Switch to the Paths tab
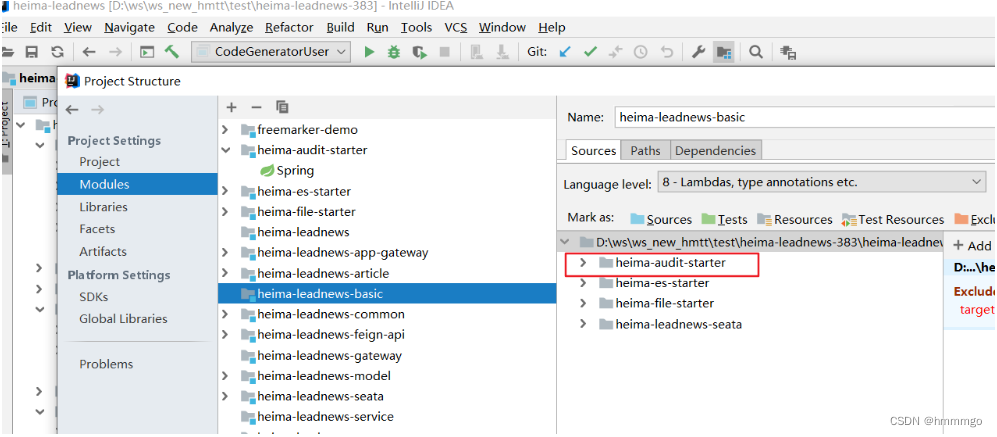997x437 pixels. pyautogui.click(x=645, y=151)
